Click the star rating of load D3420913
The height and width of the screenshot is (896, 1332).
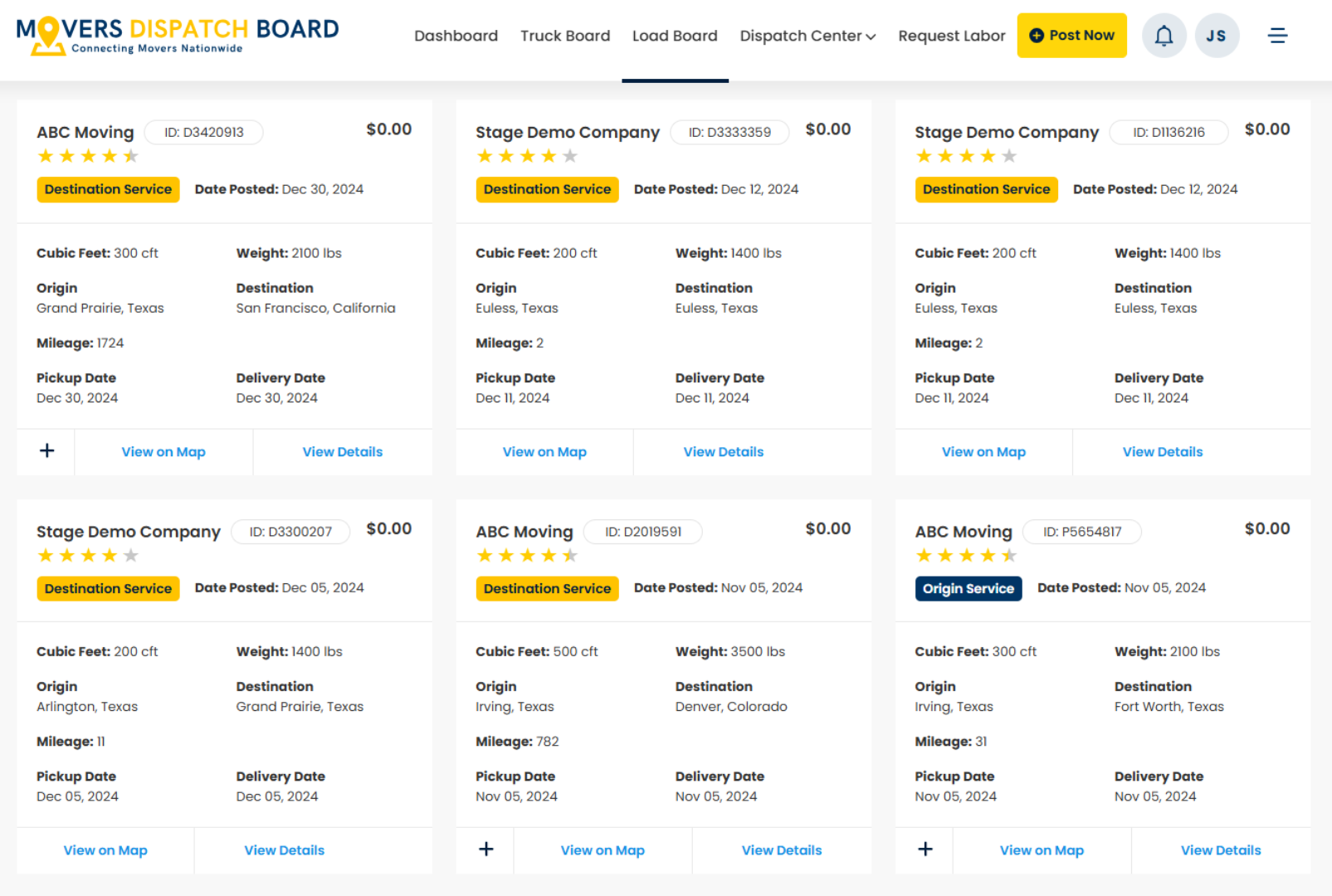click(x=87, y=156)
